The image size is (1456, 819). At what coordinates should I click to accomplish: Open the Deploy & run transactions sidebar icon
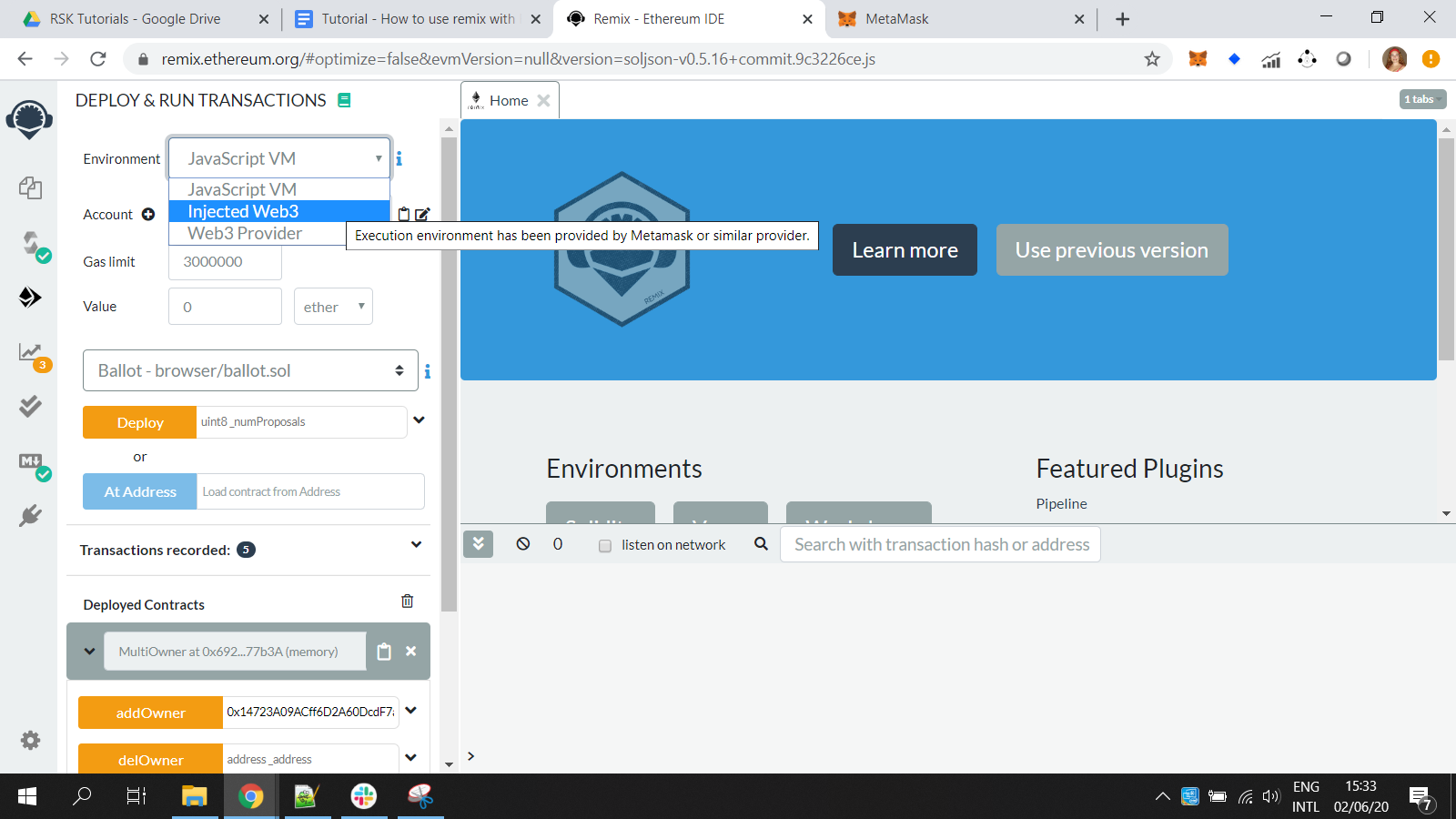[x=30, y=297]
